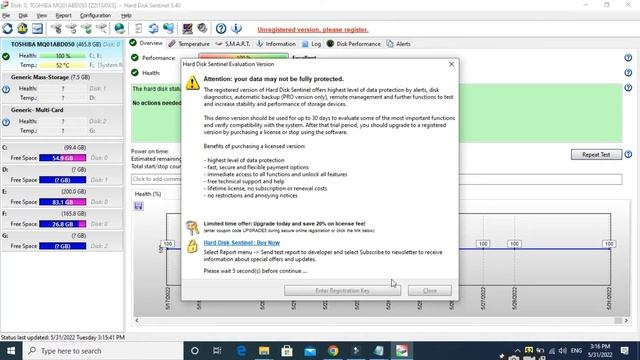Viewport: 640px width, 360px height.
Task: Open the Windows notification center
Action: 624,351
